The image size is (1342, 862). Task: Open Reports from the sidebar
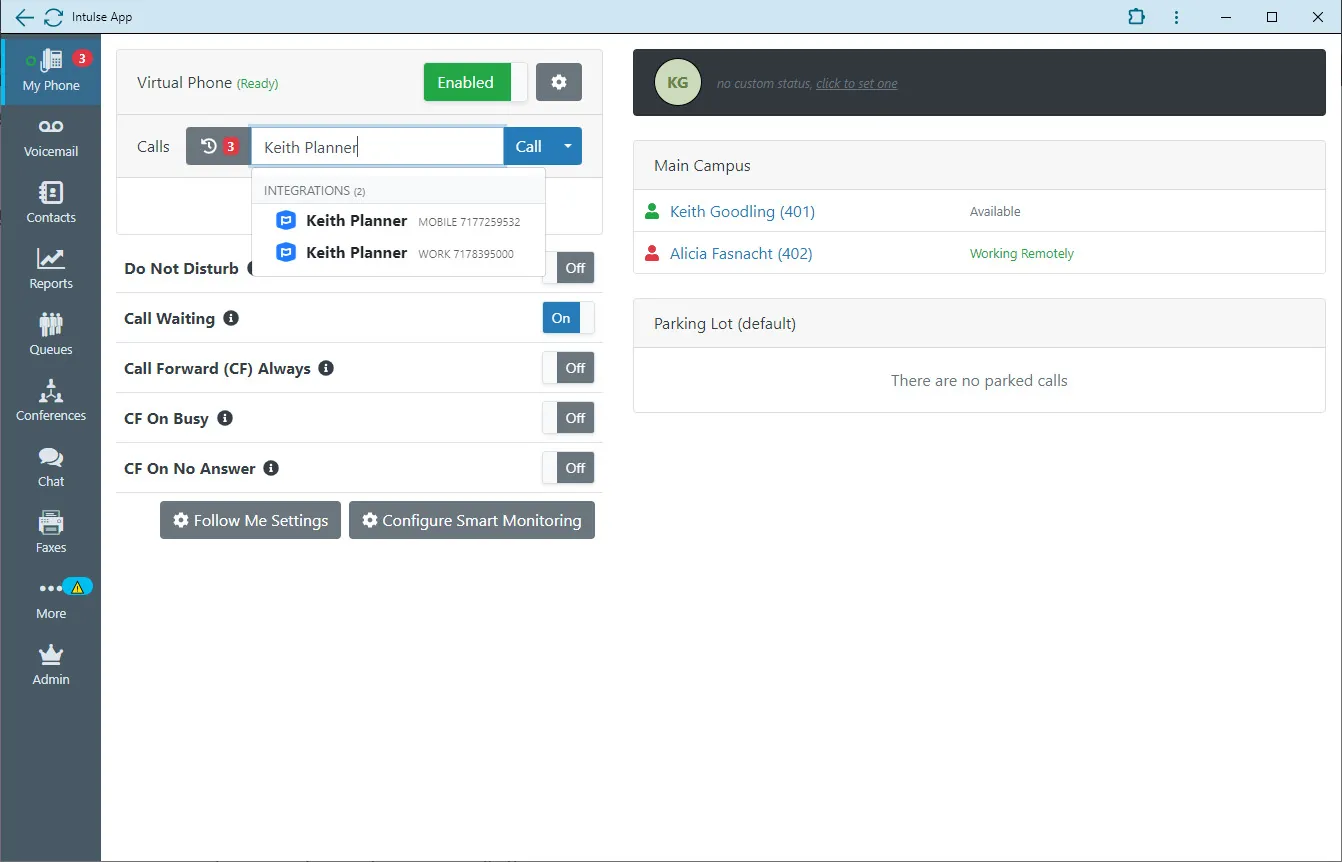(50, 266)
